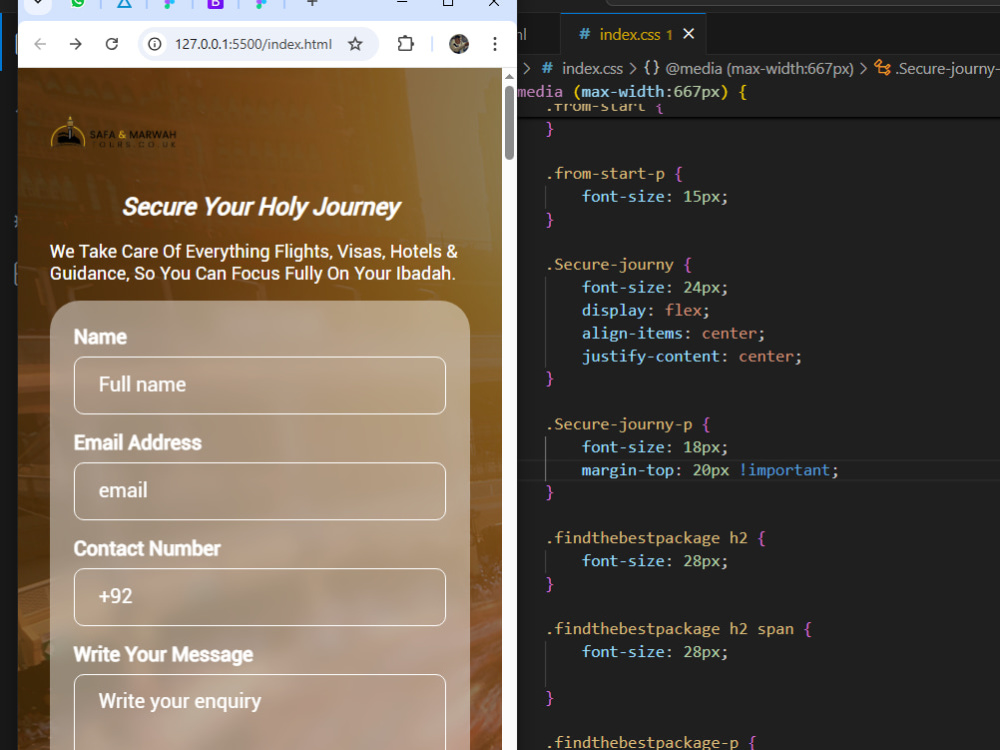The width and height of the screenshot is (1000, 750).
Task: Open Chrome's three-dot menu
Action: coord(495,44)
